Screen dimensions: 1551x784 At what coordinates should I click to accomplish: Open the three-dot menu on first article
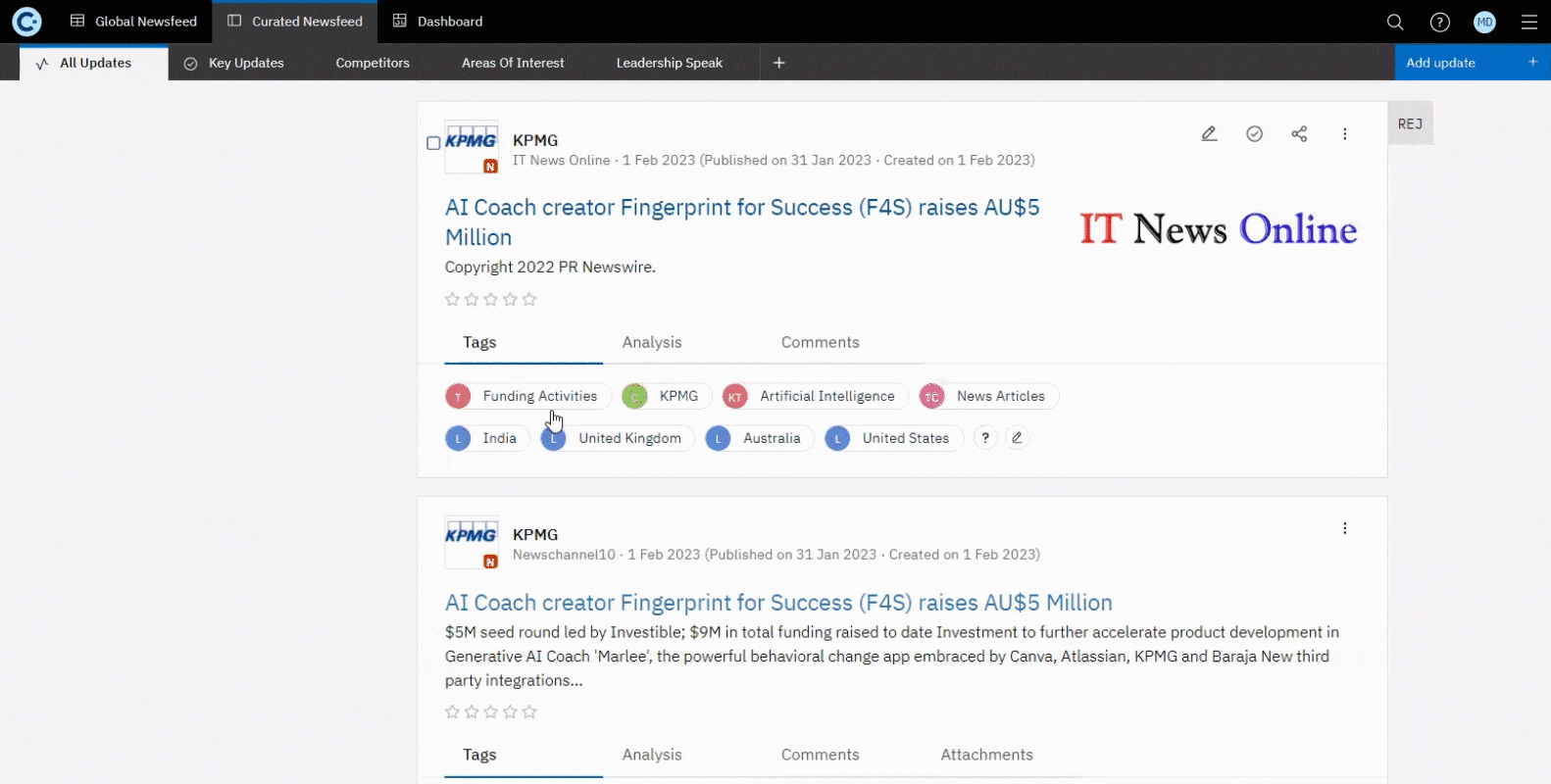[1345, 133]
